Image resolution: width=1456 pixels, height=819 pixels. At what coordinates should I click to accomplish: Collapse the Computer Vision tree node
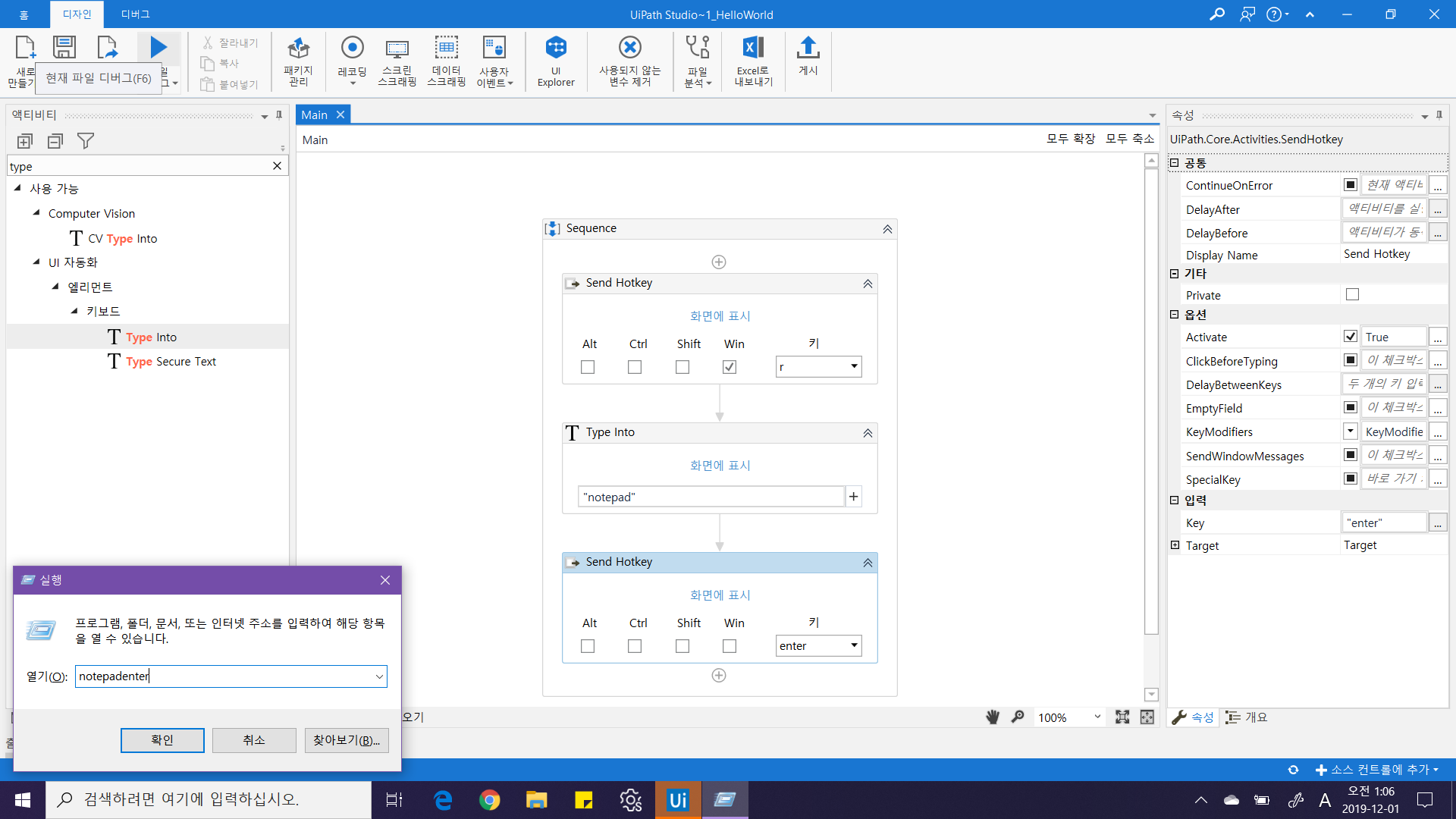(x=36, y=213)
